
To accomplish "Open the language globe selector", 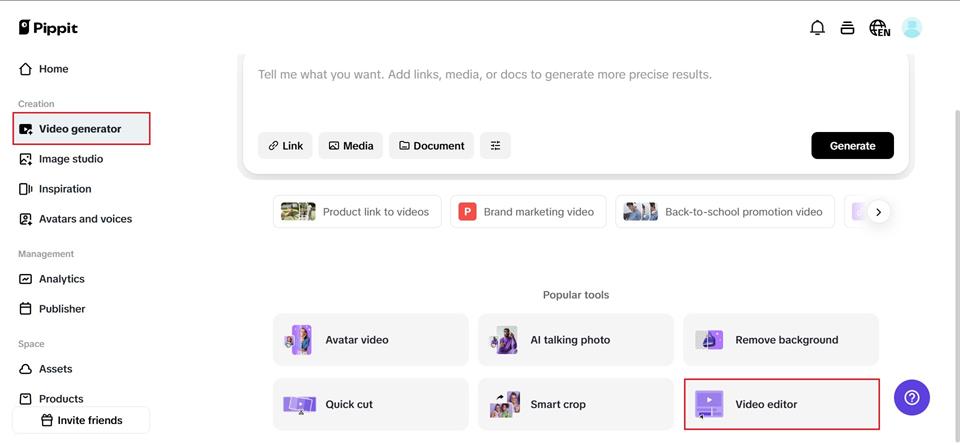I will coord(879,28).
